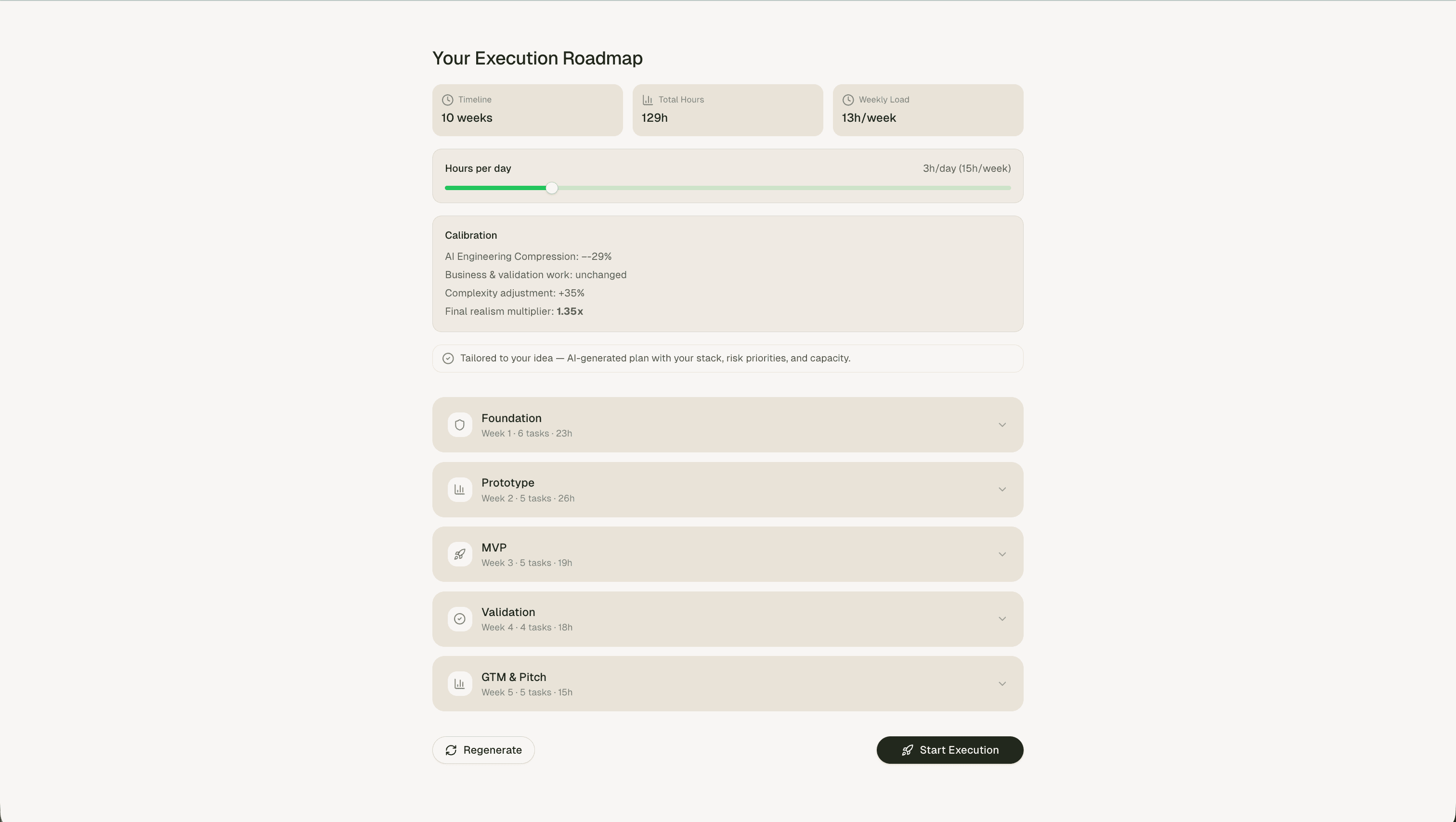1456x822 pixels.
Task: Click the refresh icon inside Regenerate button
Action: 451,750
